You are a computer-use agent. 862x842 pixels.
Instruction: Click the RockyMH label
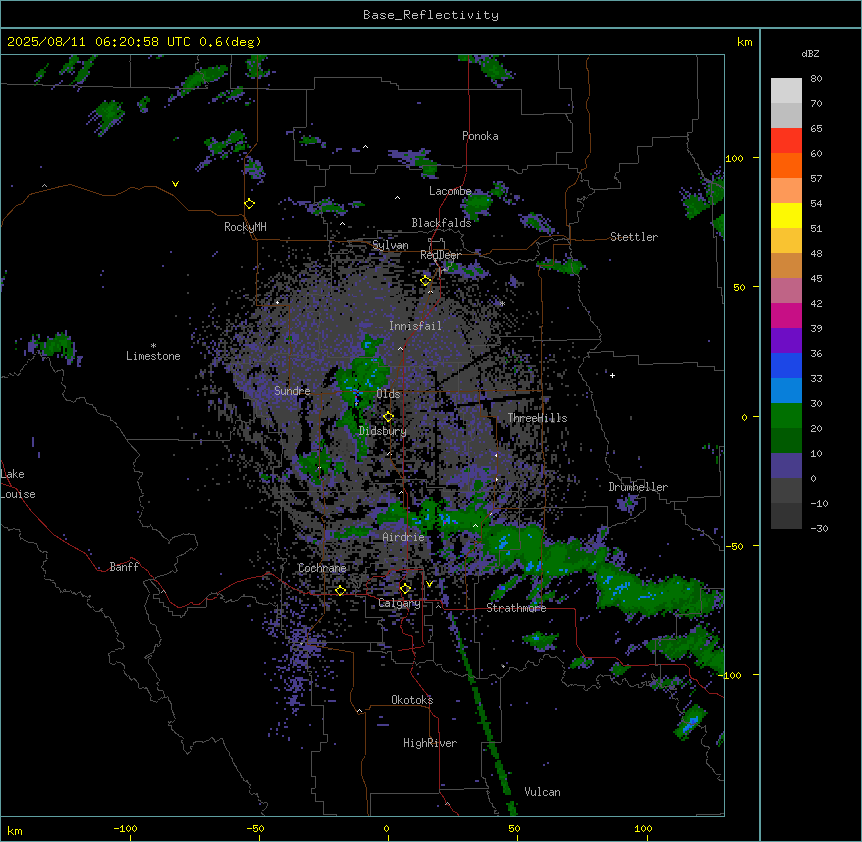click(x=245, y=227)
